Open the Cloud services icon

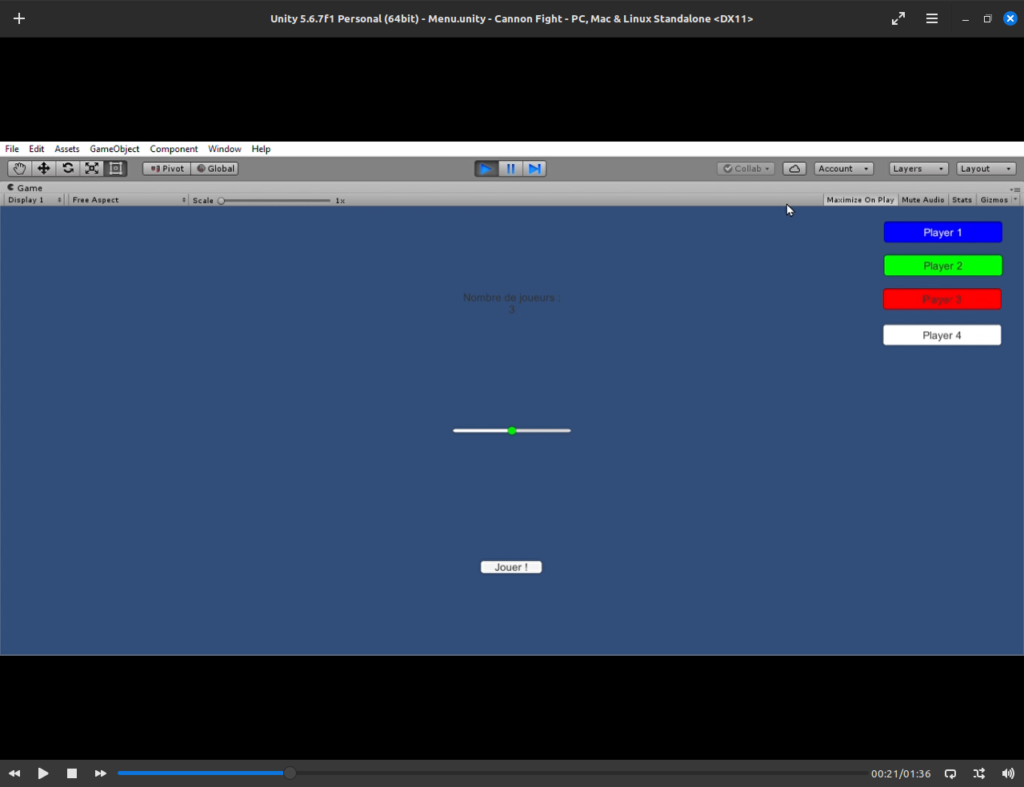coord(794,169)
